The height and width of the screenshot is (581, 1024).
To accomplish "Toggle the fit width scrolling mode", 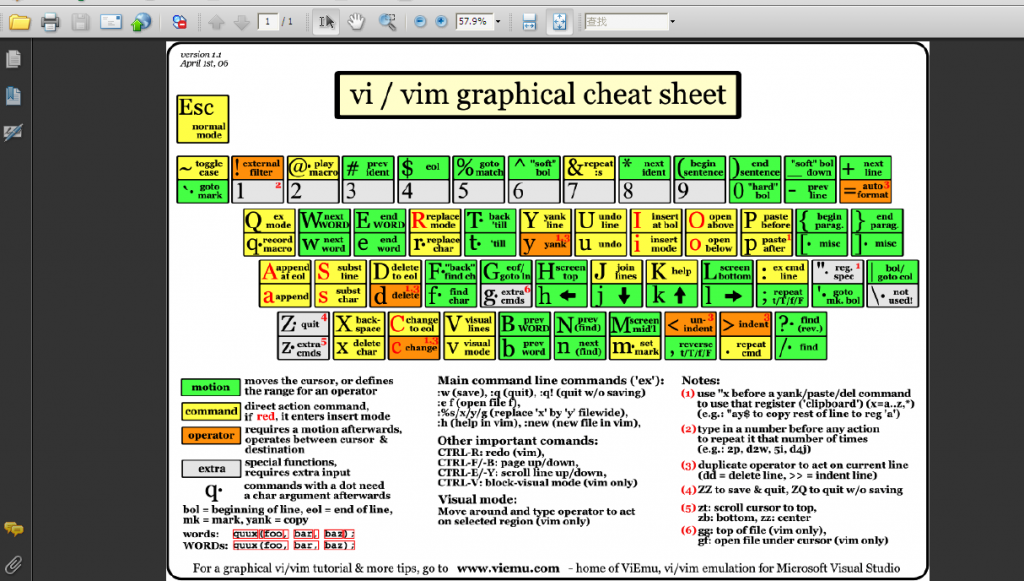I will point(529,22).
